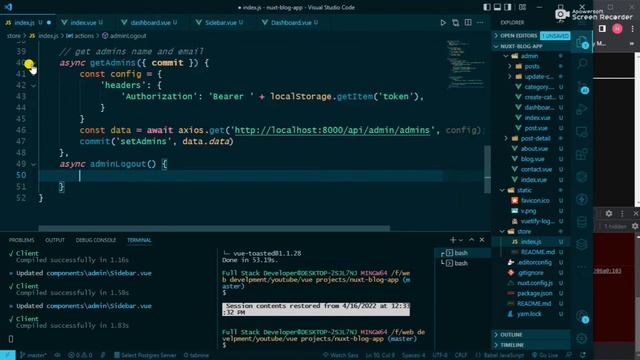
Task: Open the browser three-dot menu
Action: tap(632, 29)
